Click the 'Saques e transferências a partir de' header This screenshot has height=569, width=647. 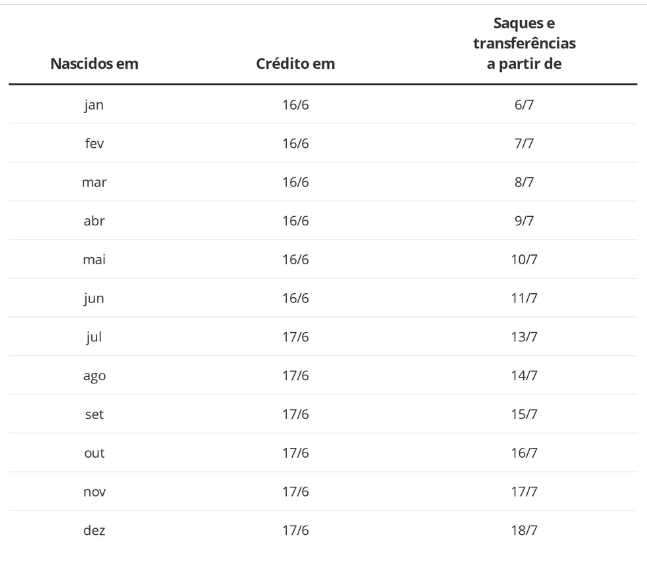pyautogui.click(x=524, y=43)
